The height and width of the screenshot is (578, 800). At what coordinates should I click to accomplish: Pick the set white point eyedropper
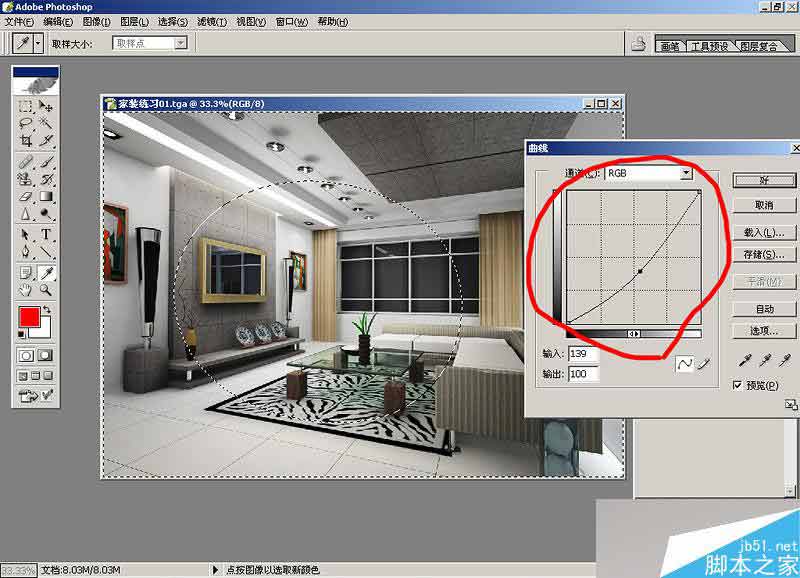pyautogui.click(x=785, y=361)
